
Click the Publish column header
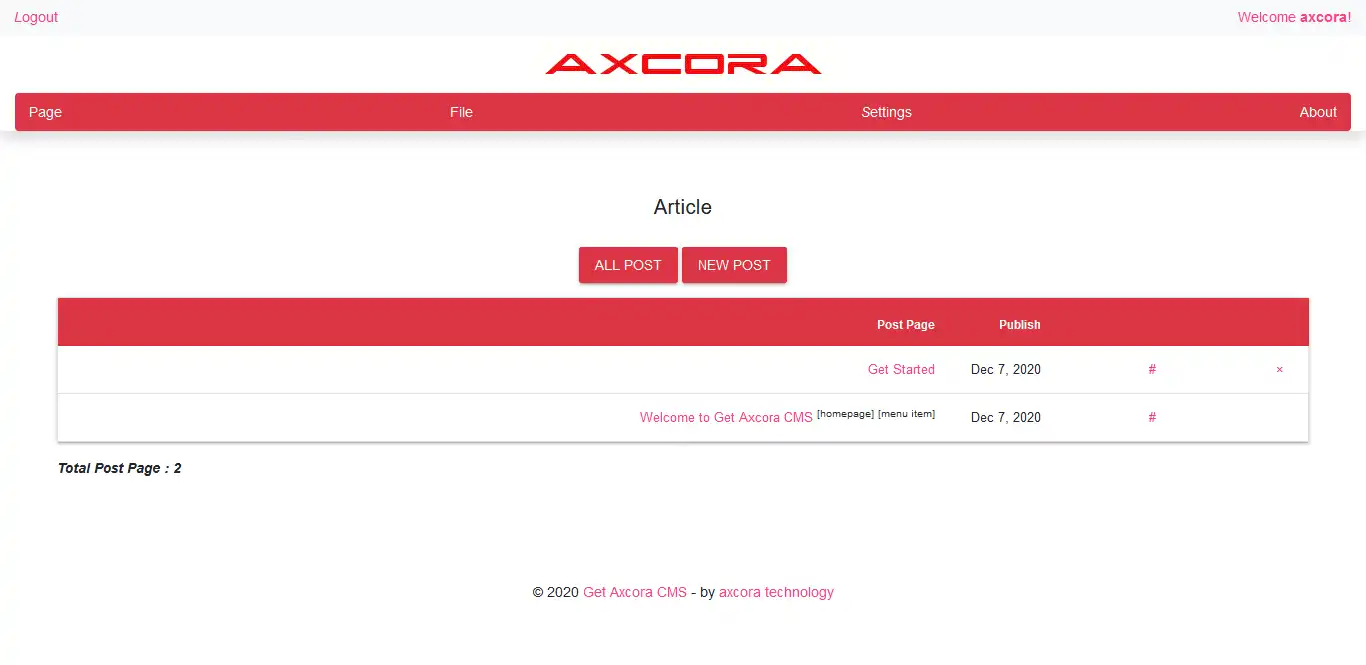point(1019,324)
